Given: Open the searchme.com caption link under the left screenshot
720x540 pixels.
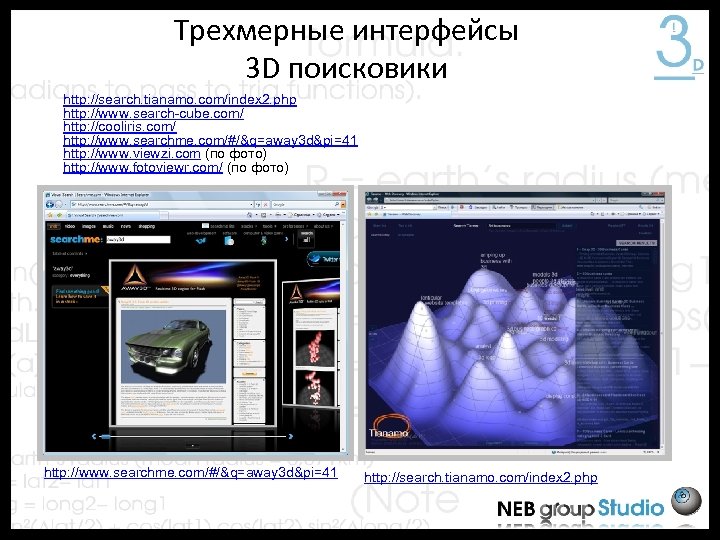Looking at the screenshot, I should (x=191, y=472).
